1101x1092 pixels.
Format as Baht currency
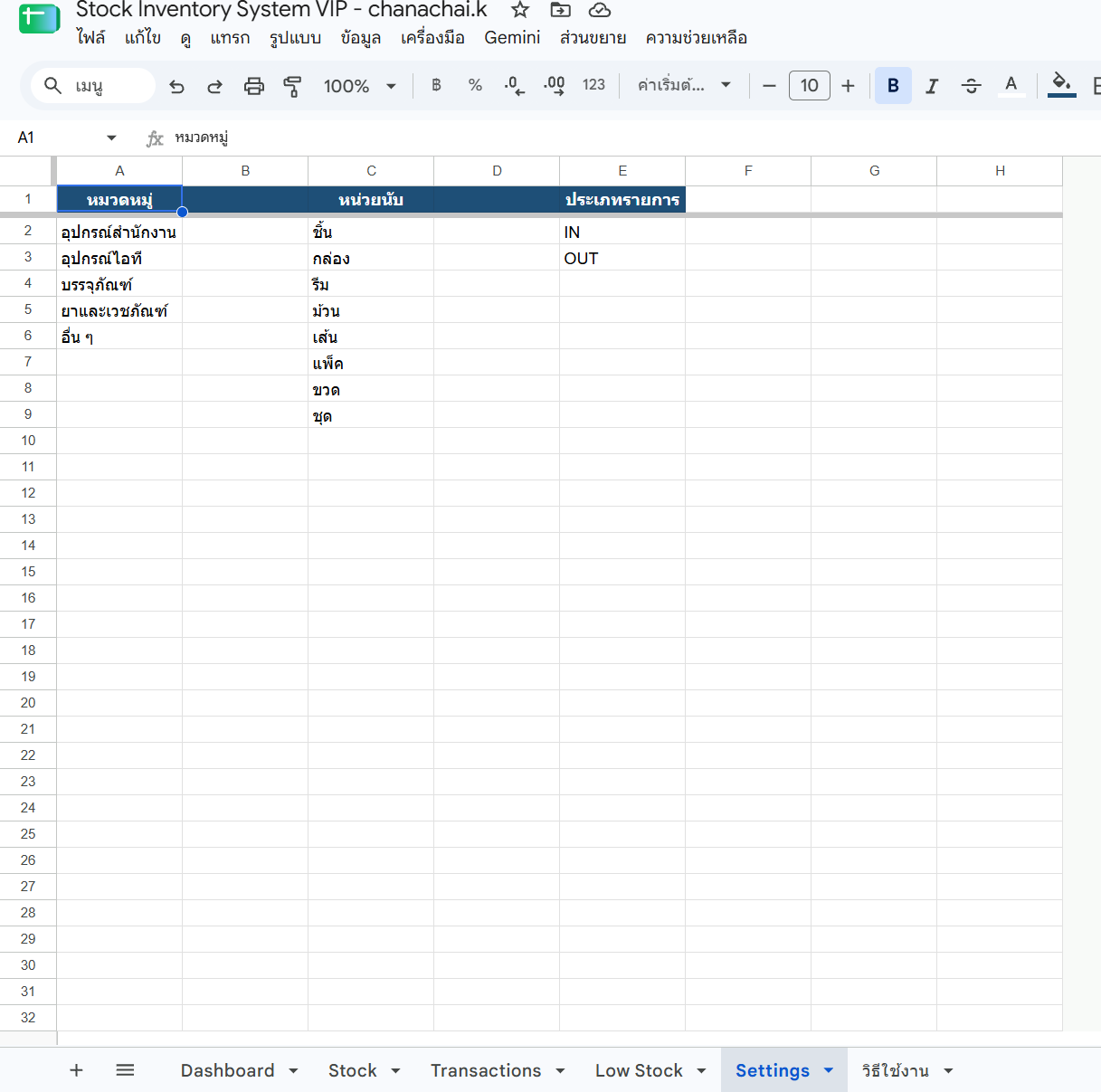(x=436, y=85)
